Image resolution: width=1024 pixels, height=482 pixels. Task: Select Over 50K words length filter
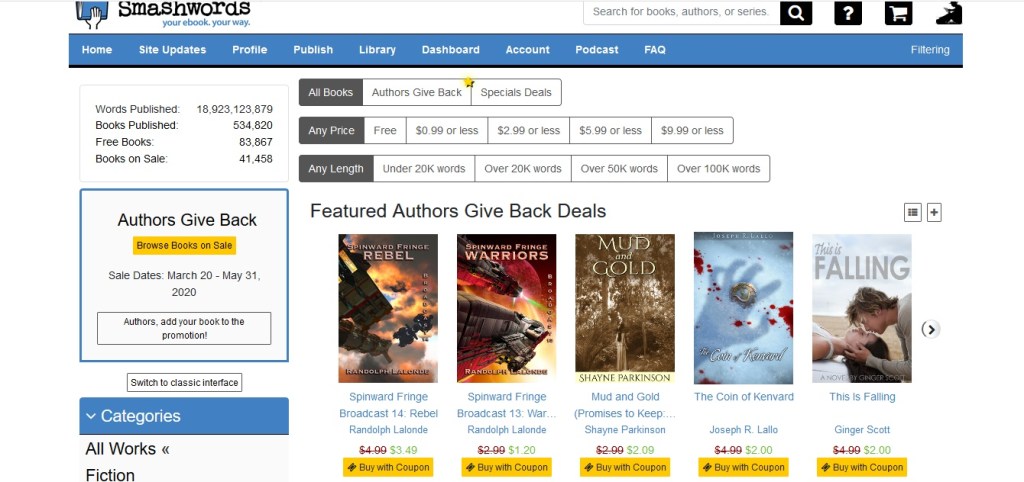[619, 169]
